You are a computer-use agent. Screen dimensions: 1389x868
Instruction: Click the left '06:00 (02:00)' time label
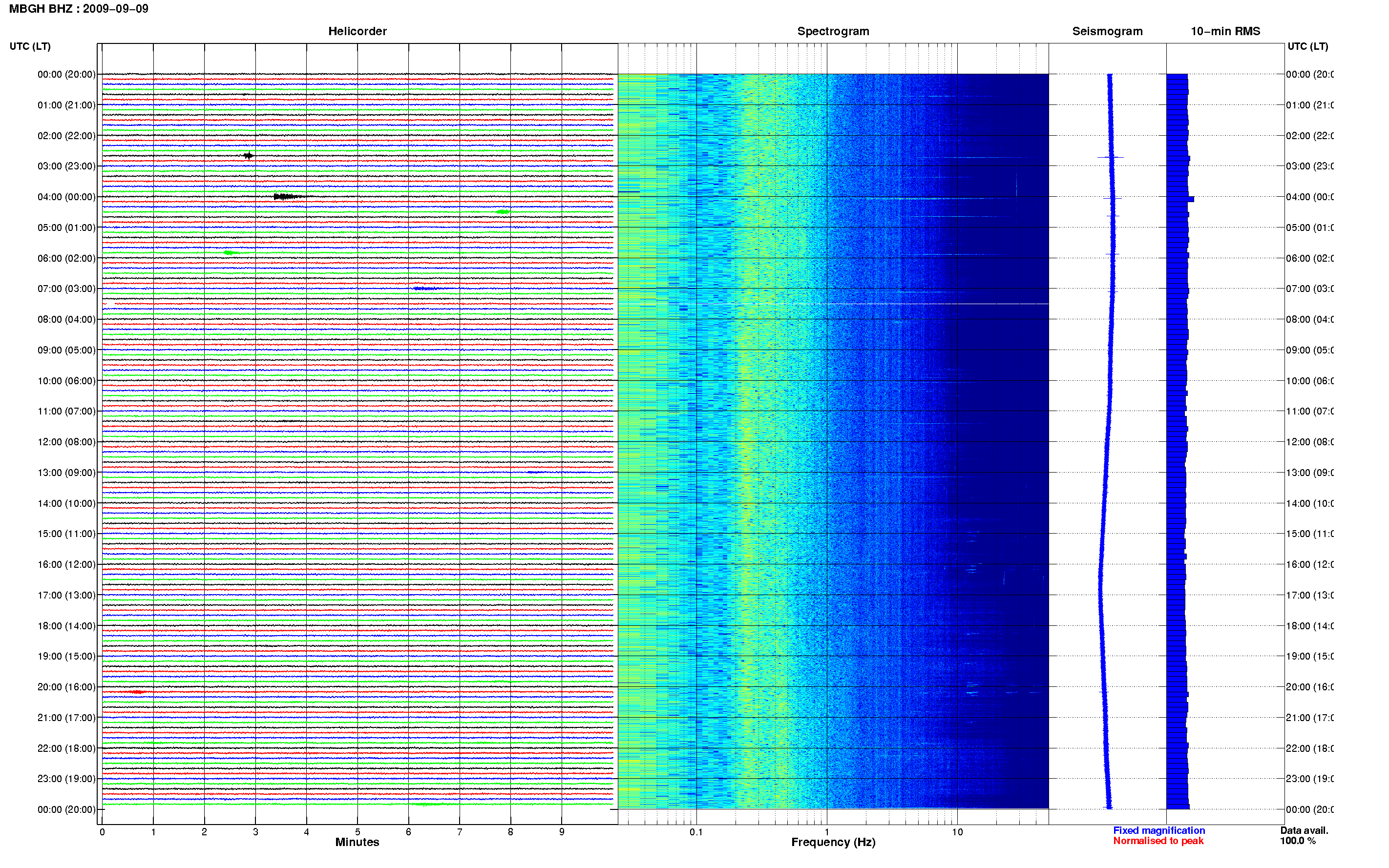(66, 258)
